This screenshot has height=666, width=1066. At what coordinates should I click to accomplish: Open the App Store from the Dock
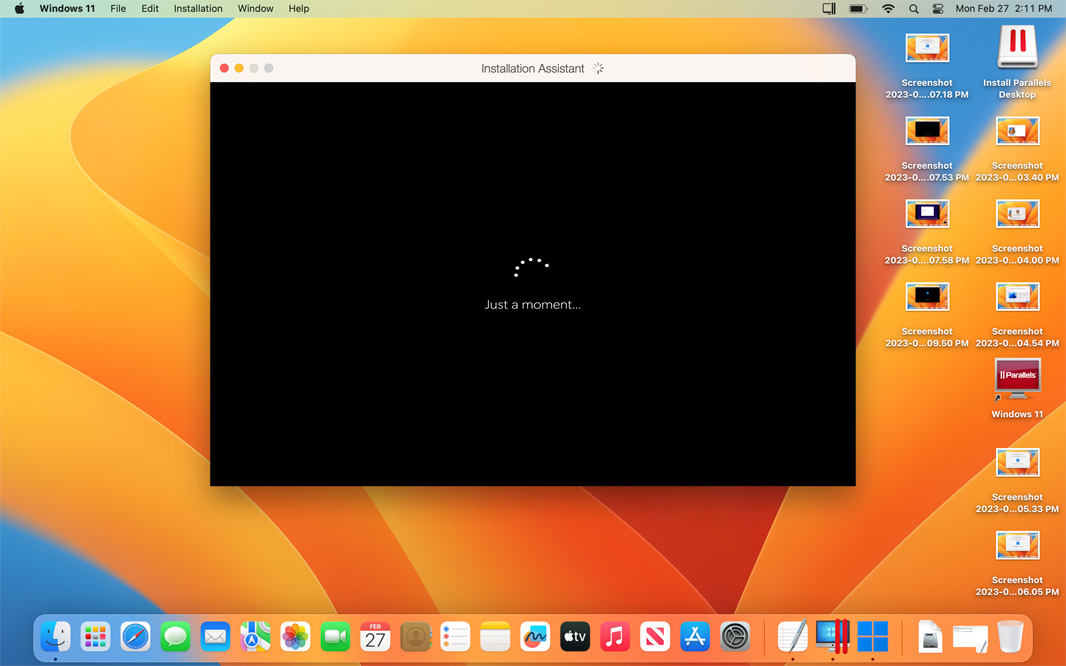[695, 636]
